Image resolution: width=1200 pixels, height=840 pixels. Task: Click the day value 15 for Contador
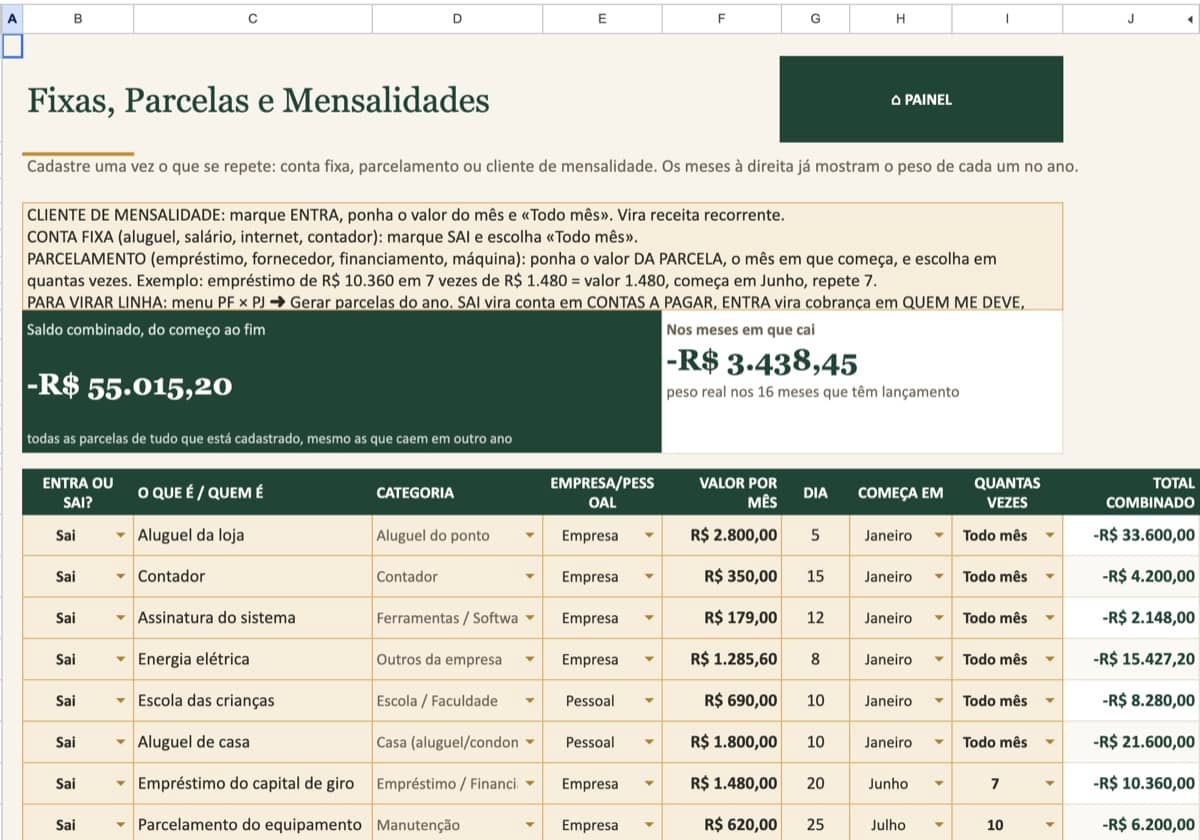point(815,576)
